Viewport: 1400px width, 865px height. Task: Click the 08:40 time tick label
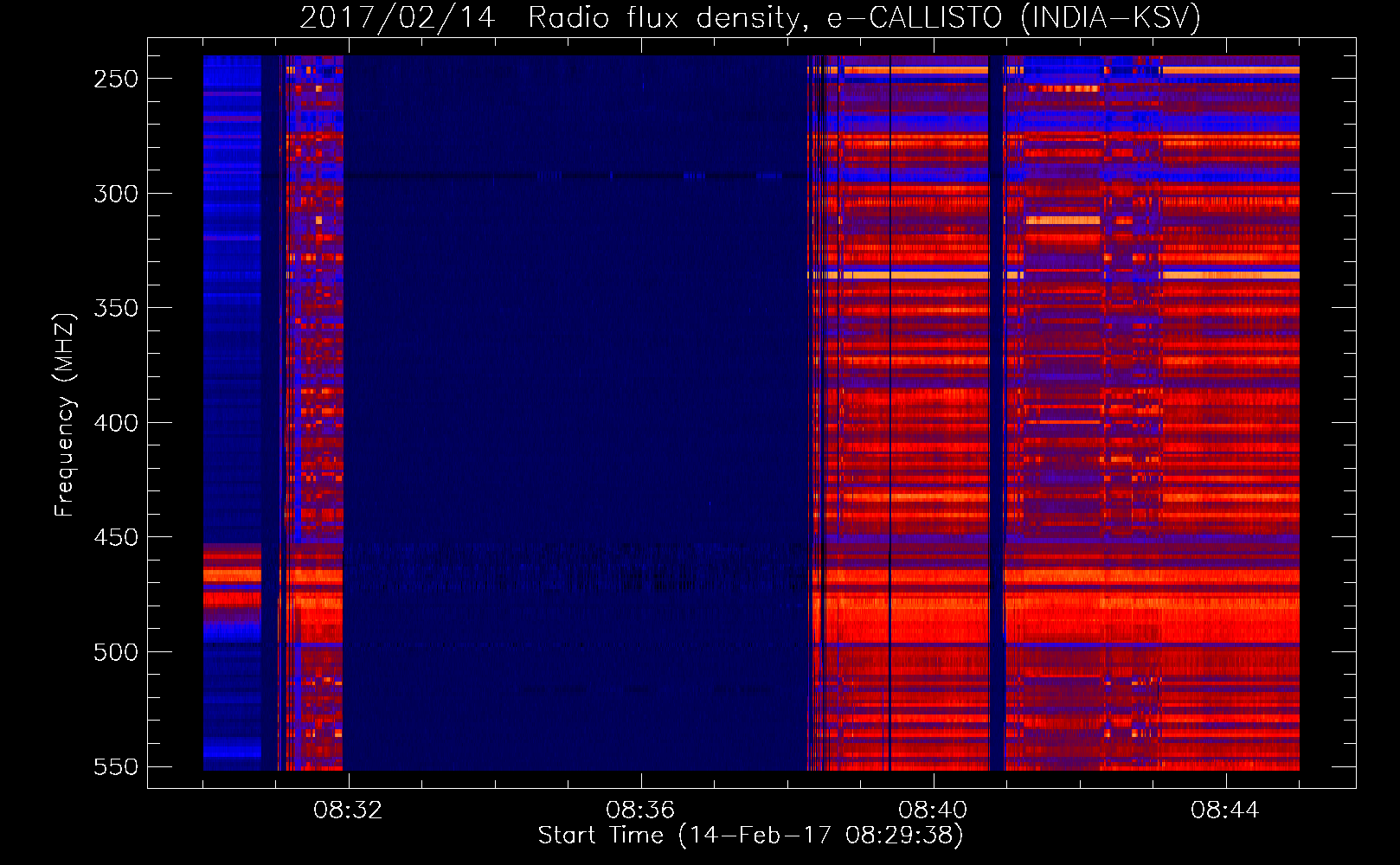[933, 811]
